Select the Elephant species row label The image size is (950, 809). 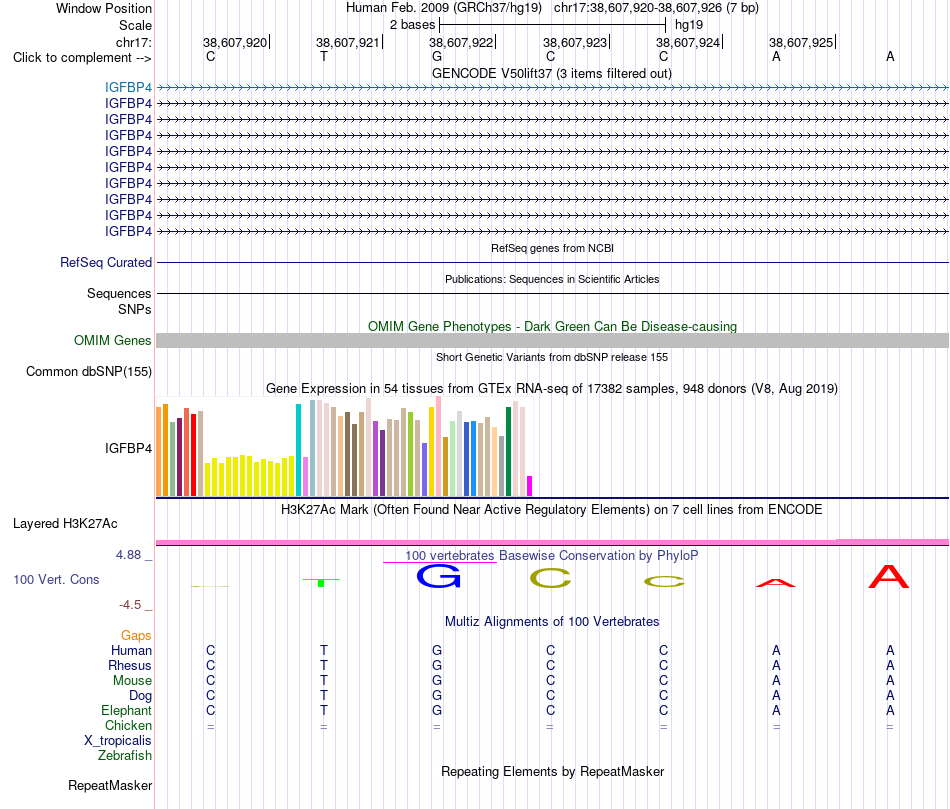[126, 710]
